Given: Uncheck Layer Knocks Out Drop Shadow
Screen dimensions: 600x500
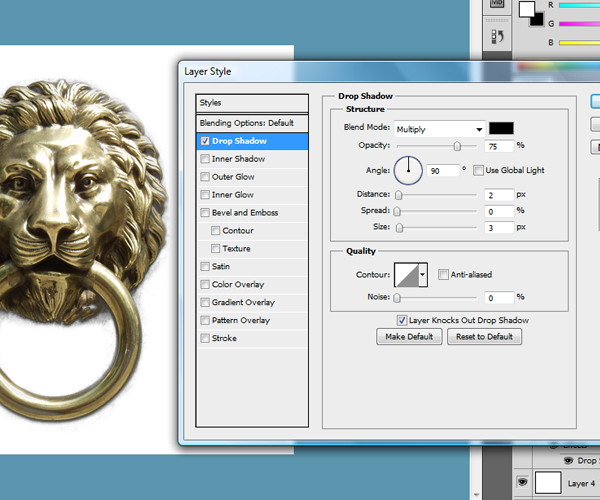Looking at the screenshot, I should pos(401,320).
